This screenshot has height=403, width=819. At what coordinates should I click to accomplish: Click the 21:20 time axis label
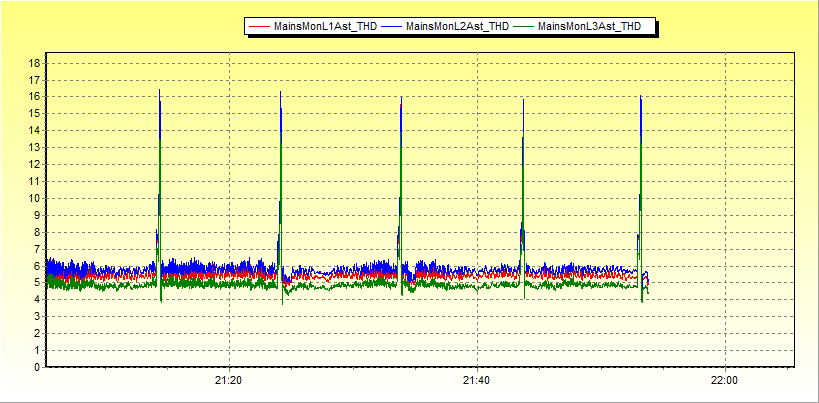pyautogui.click(x=230, y=381)
